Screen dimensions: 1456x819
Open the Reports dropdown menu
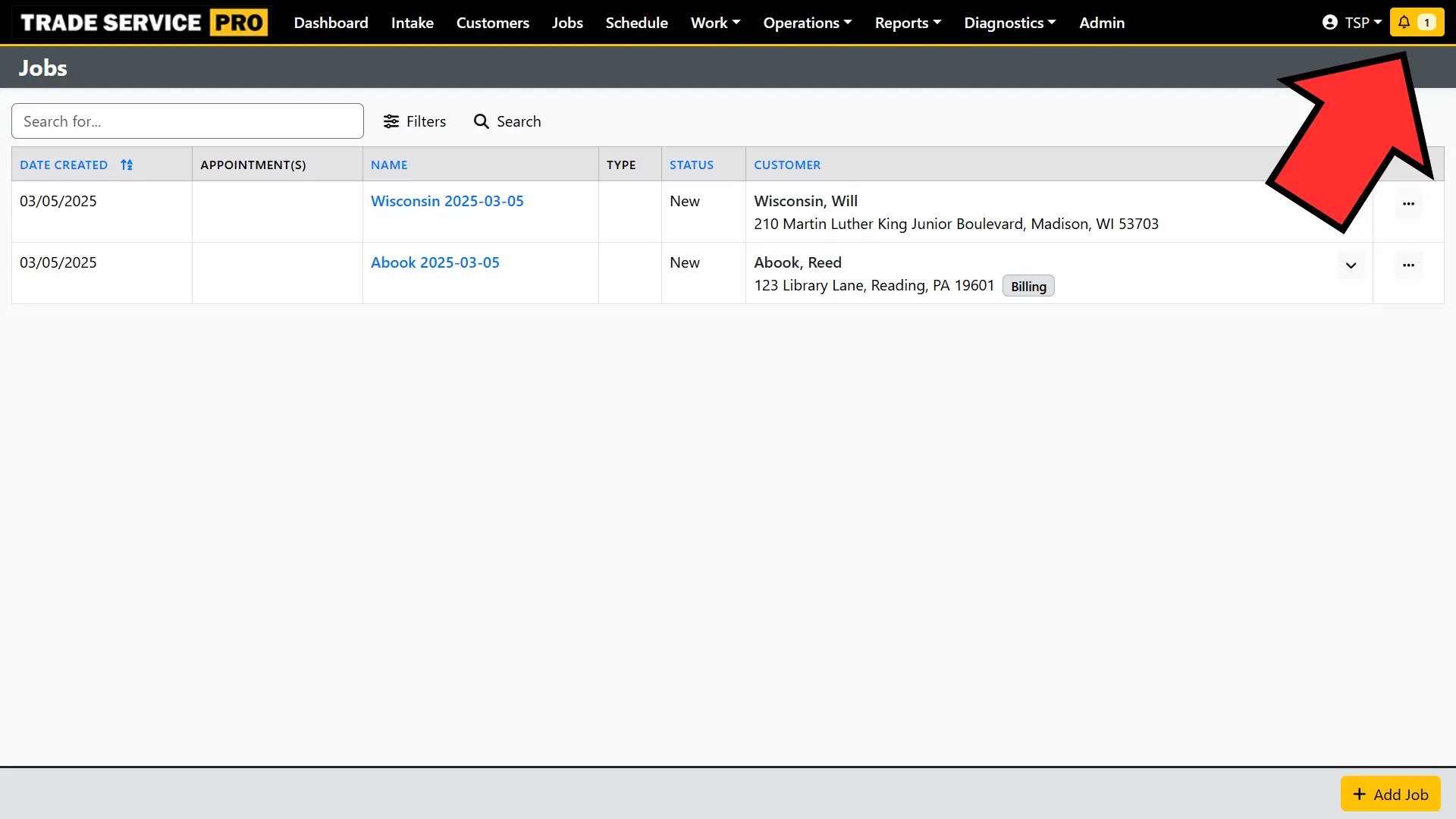(907, 23)
